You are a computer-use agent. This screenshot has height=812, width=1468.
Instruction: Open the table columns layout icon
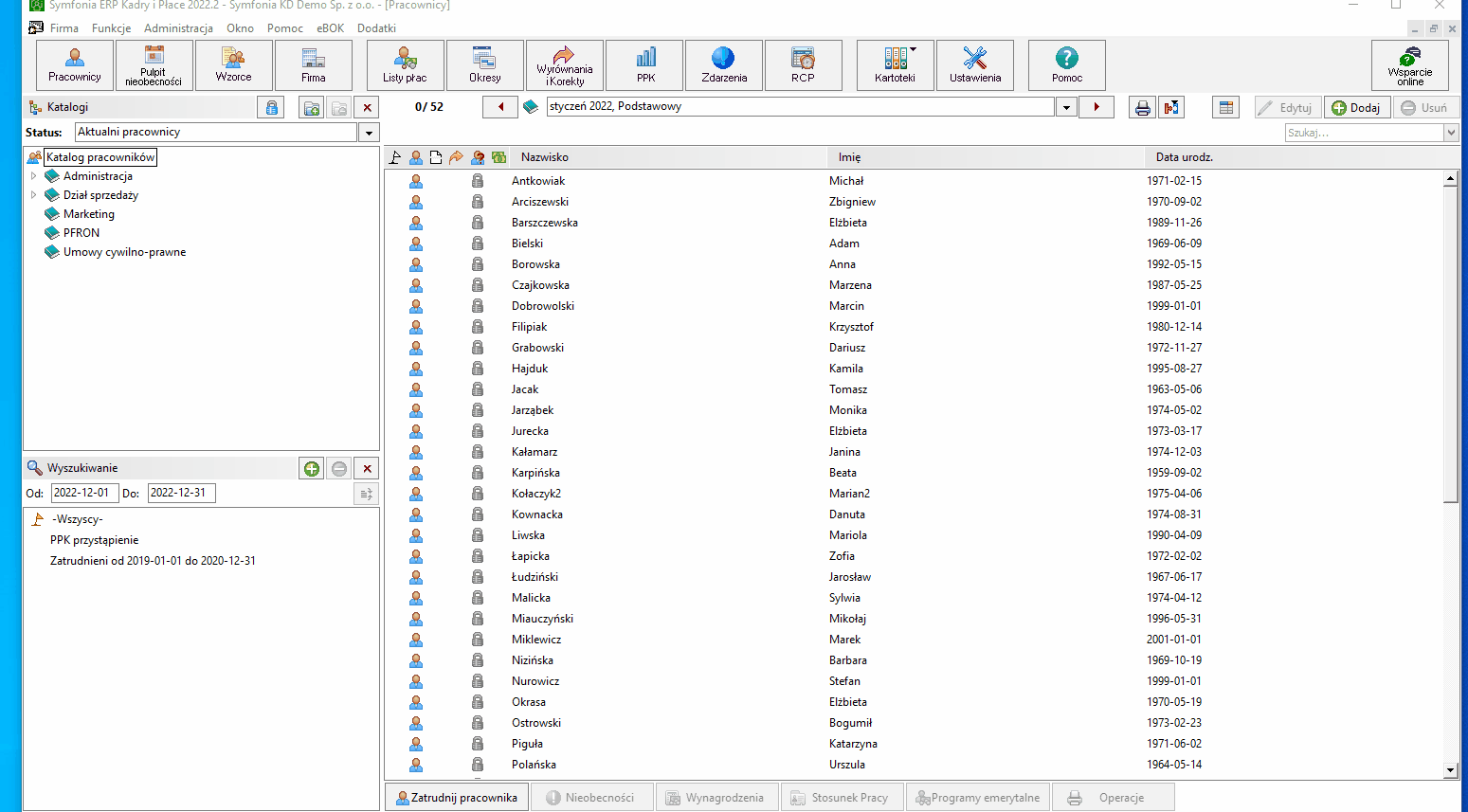(1226, 107)
